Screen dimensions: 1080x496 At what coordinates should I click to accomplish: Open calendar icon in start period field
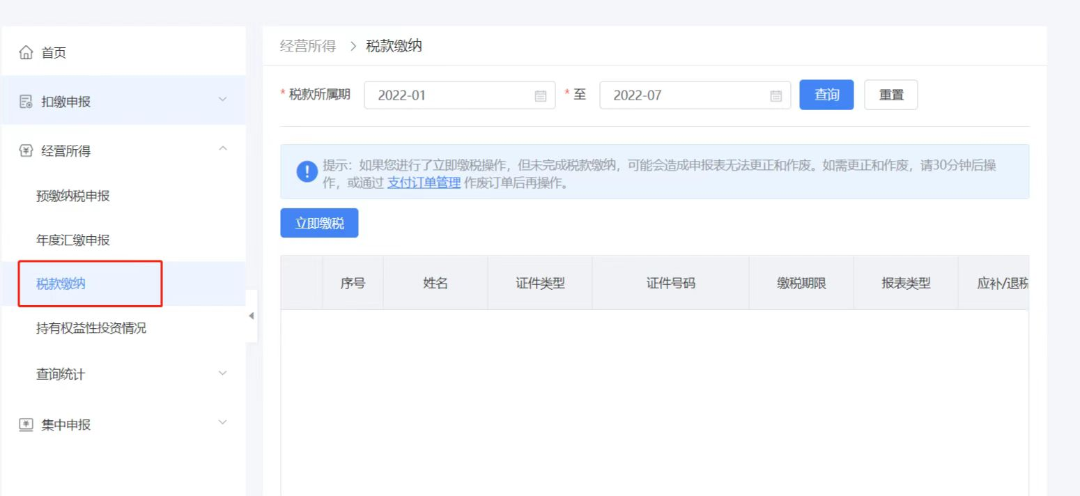point(540,96)
